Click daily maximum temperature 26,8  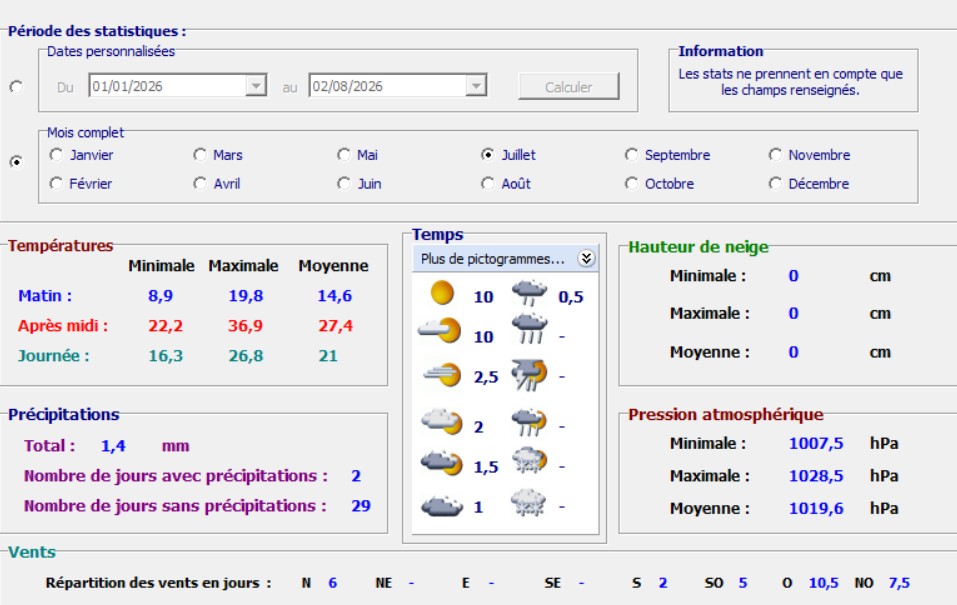coord(246,356)
